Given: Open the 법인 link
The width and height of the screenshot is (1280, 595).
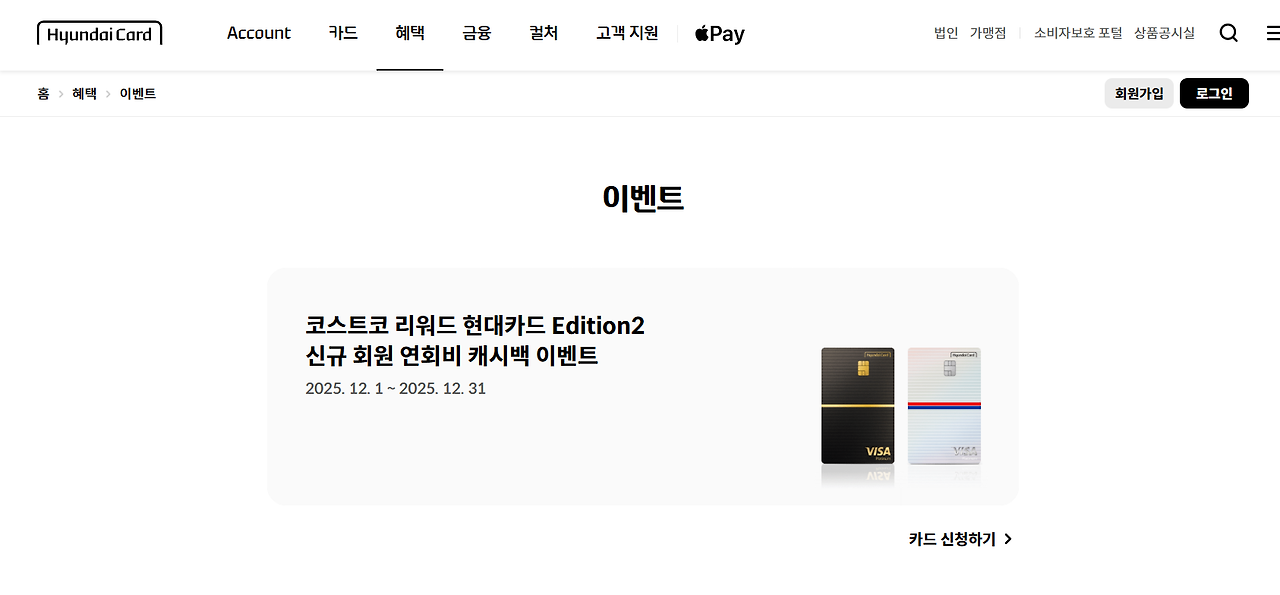Looking at the screenshot, I should [946, 33].
